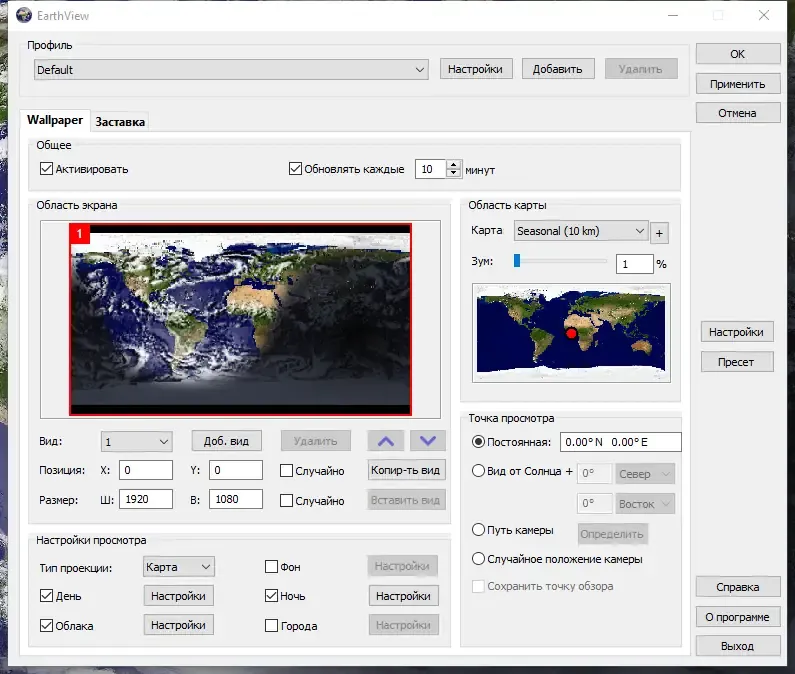
Task: Click the EarthView globe icon in title bar
Action: click(x=24, y=16)
